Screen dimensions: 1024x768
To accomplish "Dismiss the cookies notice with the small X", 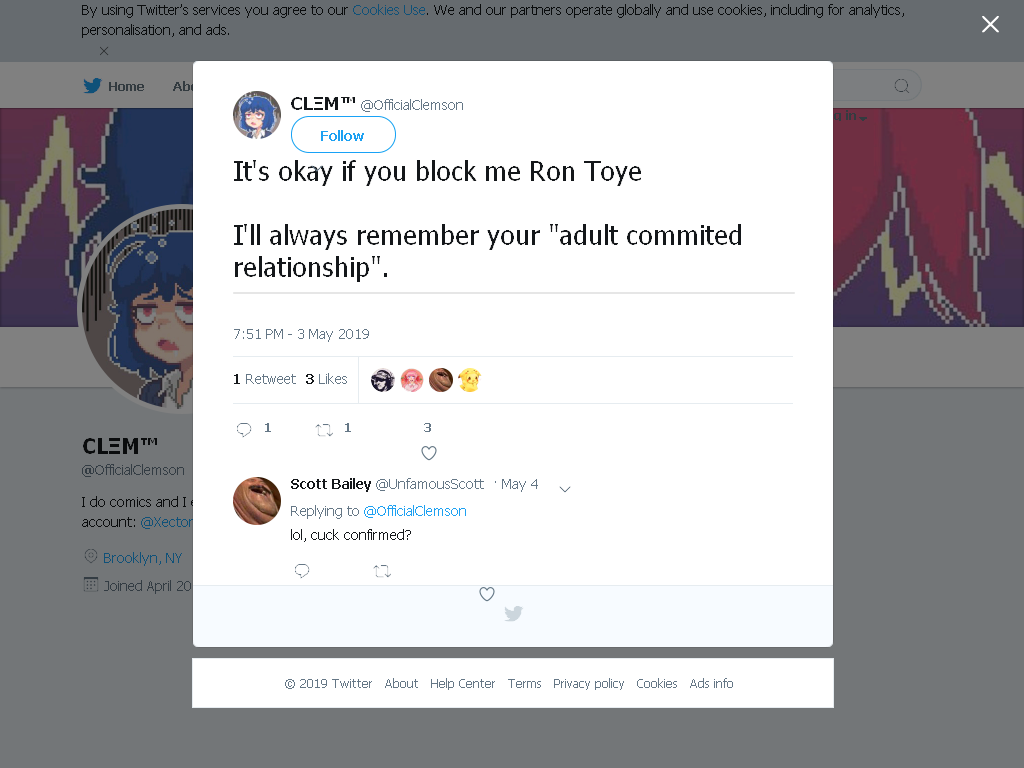I will 104,50.
